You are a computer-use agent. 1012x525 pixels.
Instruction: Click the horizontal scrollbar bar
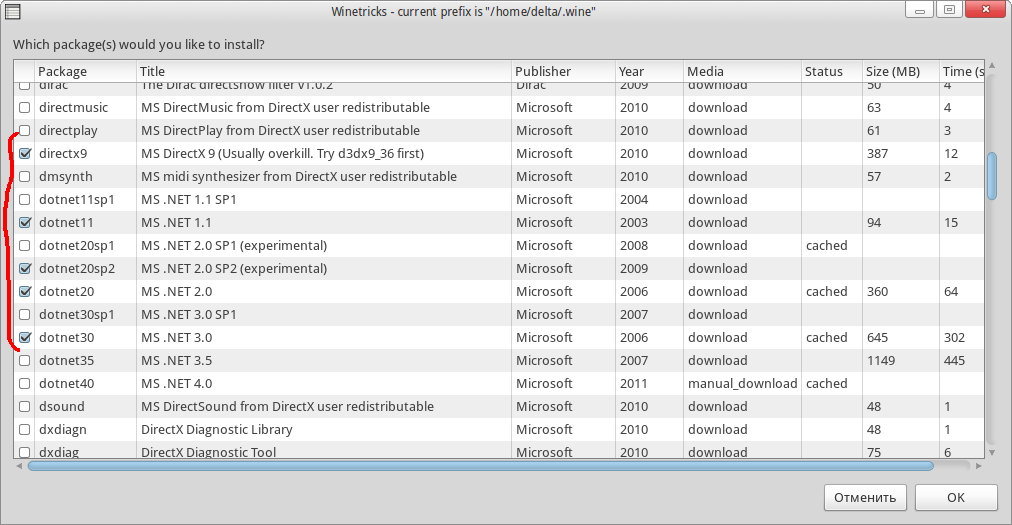click(480, 465)
